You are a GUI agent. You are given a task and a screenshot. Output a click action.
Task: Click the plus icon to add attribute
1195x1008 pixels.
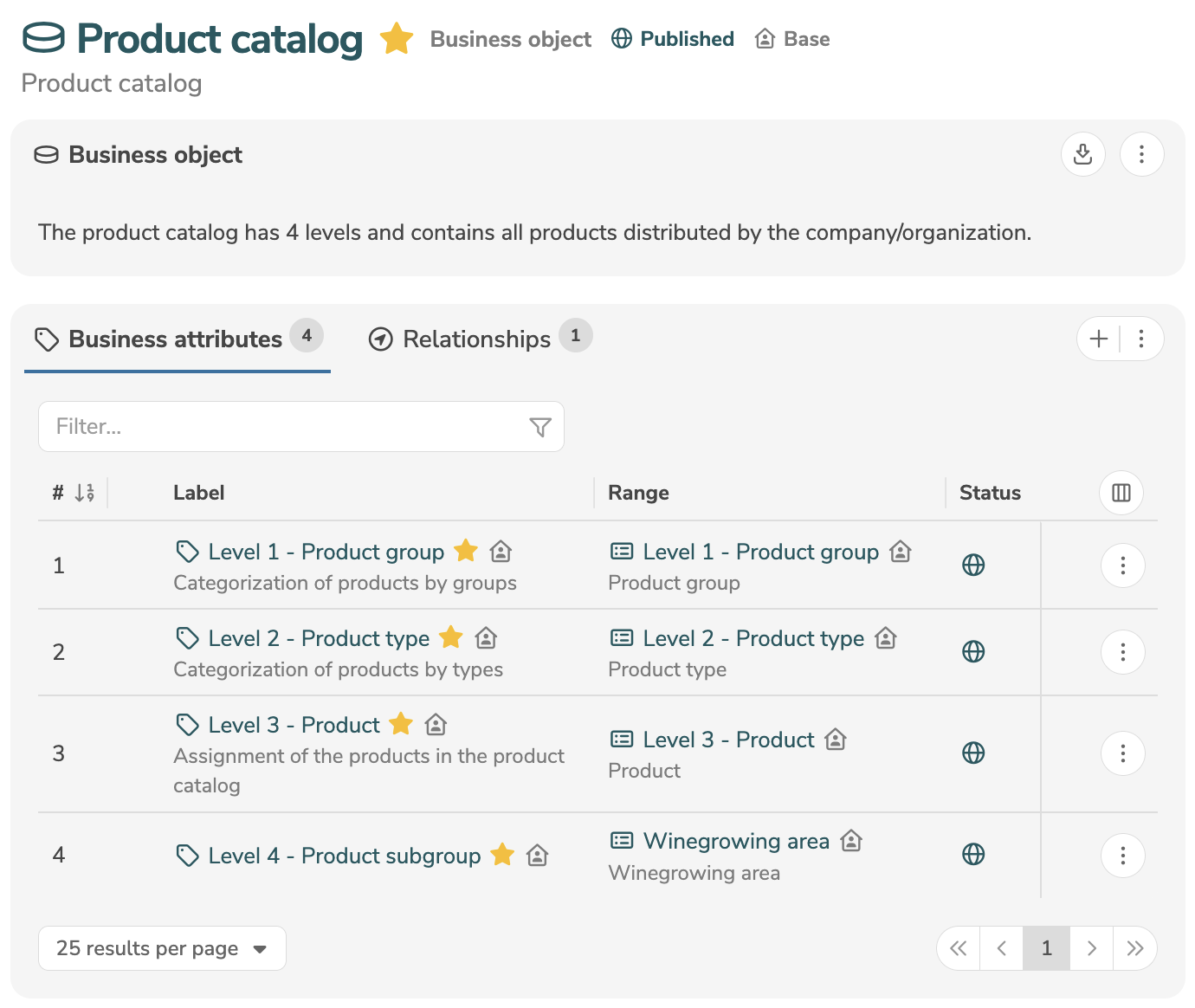click(1098, 339)
